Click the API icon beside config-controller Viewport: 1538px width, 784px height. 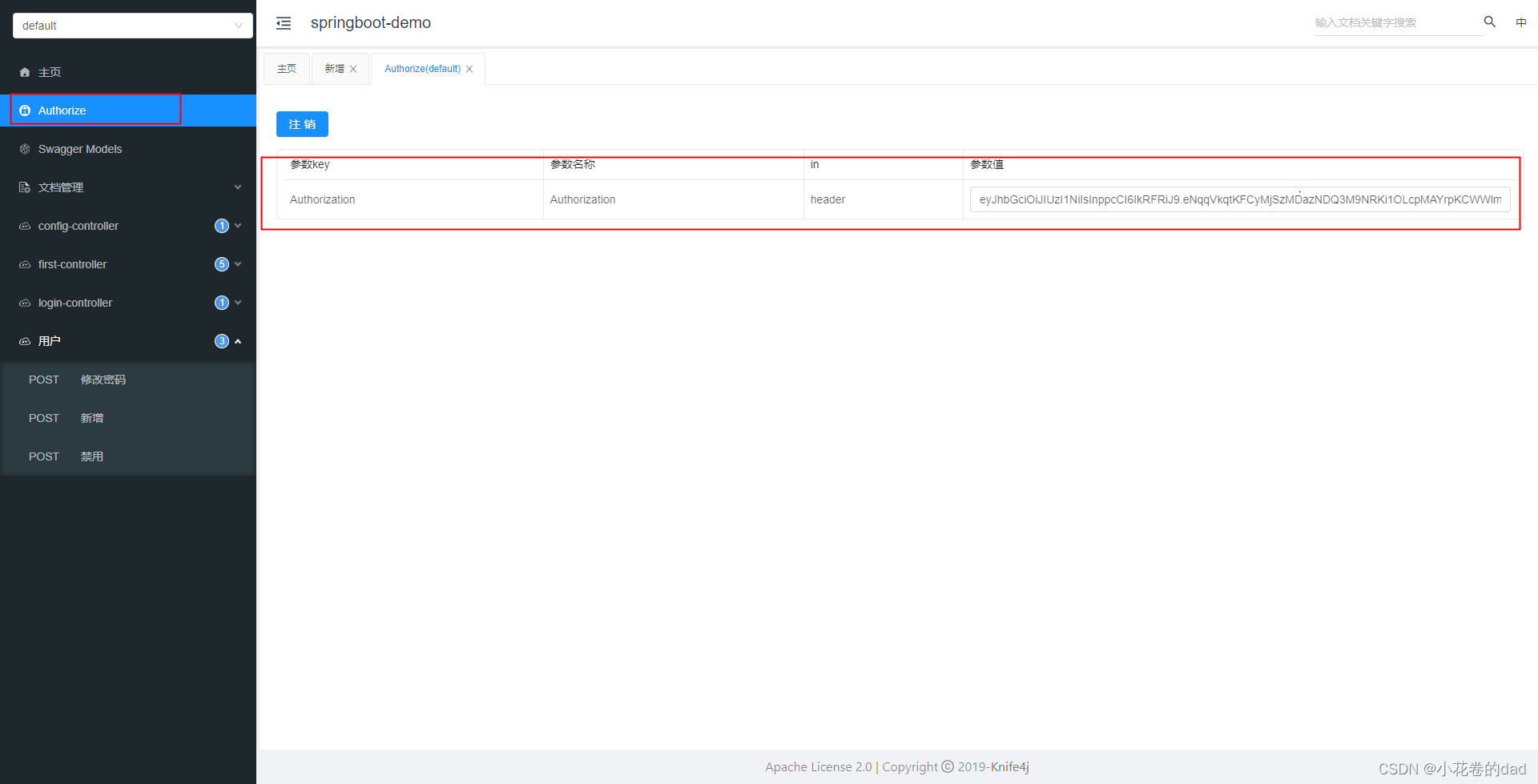[x=25, y=225]
